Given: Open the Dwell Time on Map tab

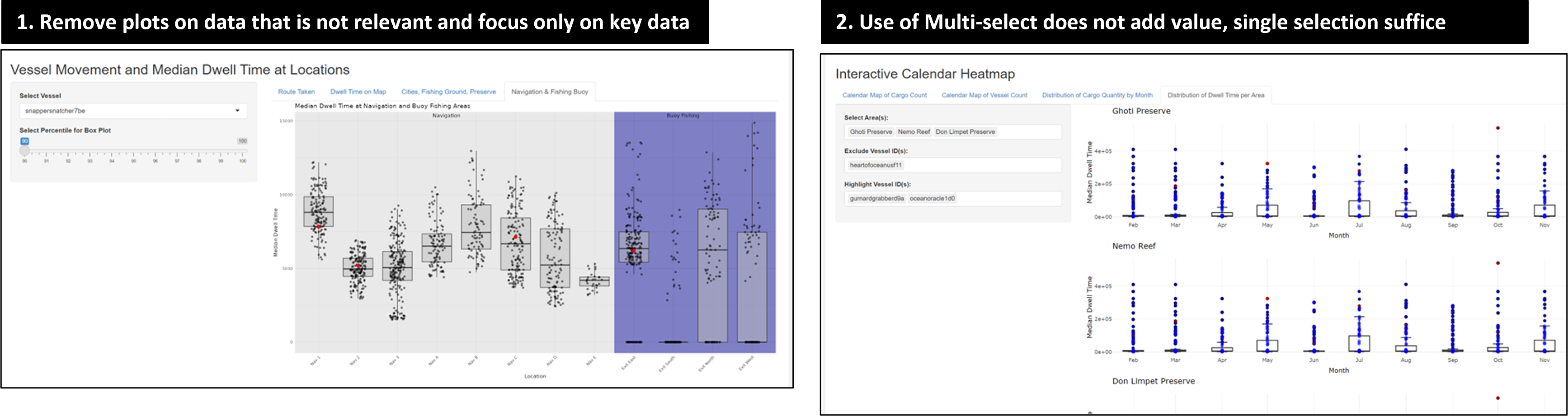Looking at the screenshot, I should click(x=358, y=92).
